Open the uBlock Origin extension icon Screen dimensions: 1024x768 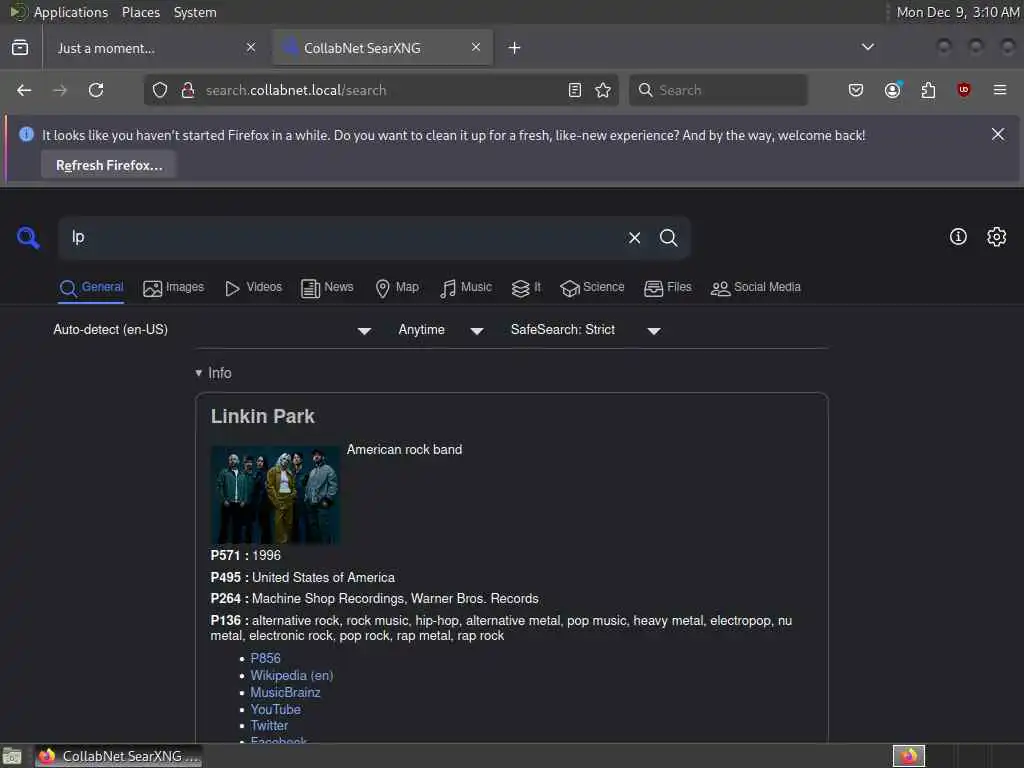pyautogui.click(x=964, y=90)
